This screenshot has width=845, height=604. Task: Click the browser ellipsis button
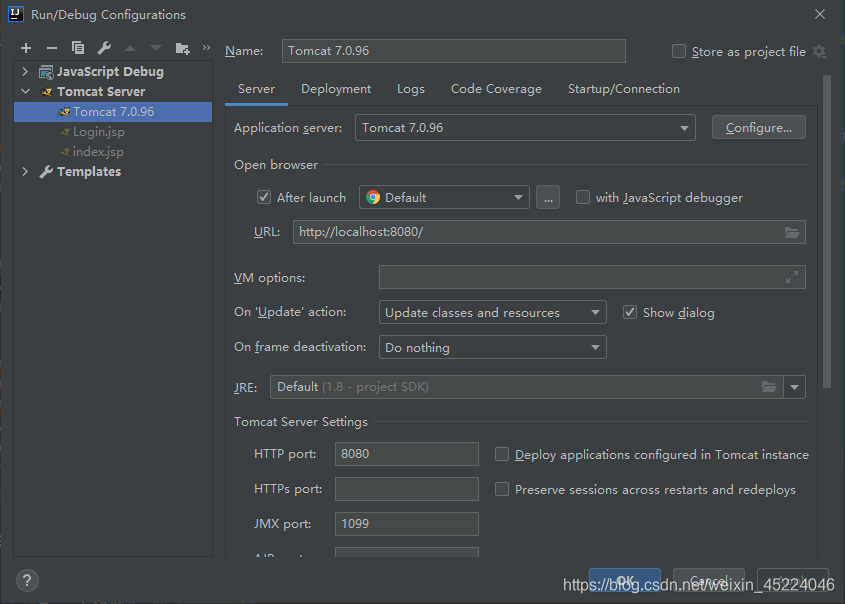click(548, 198)
